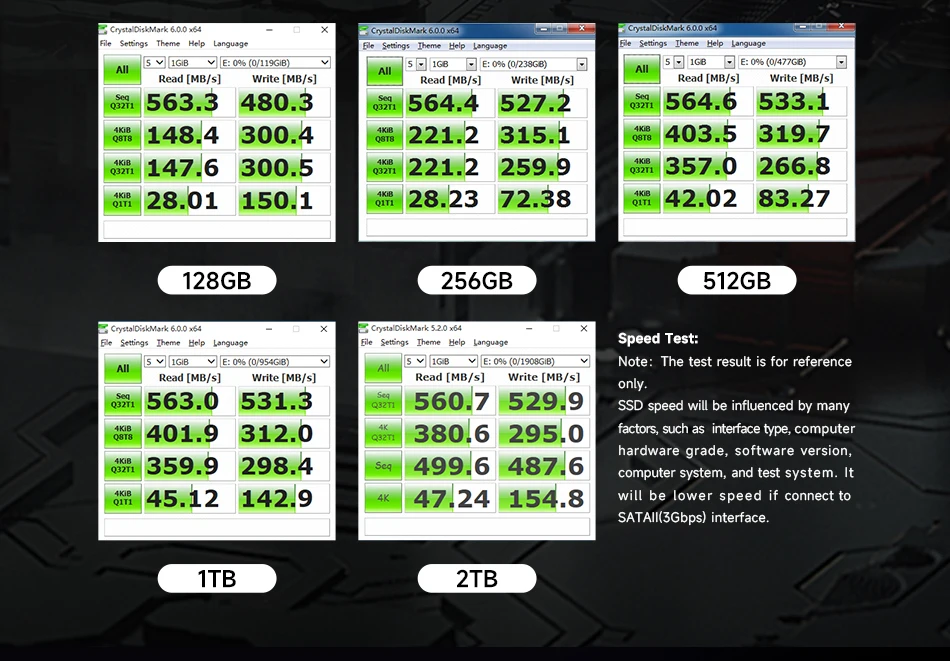Select the 154.8 write value
The height and width of the screenshot is (661, 950).
click(544, 498)
